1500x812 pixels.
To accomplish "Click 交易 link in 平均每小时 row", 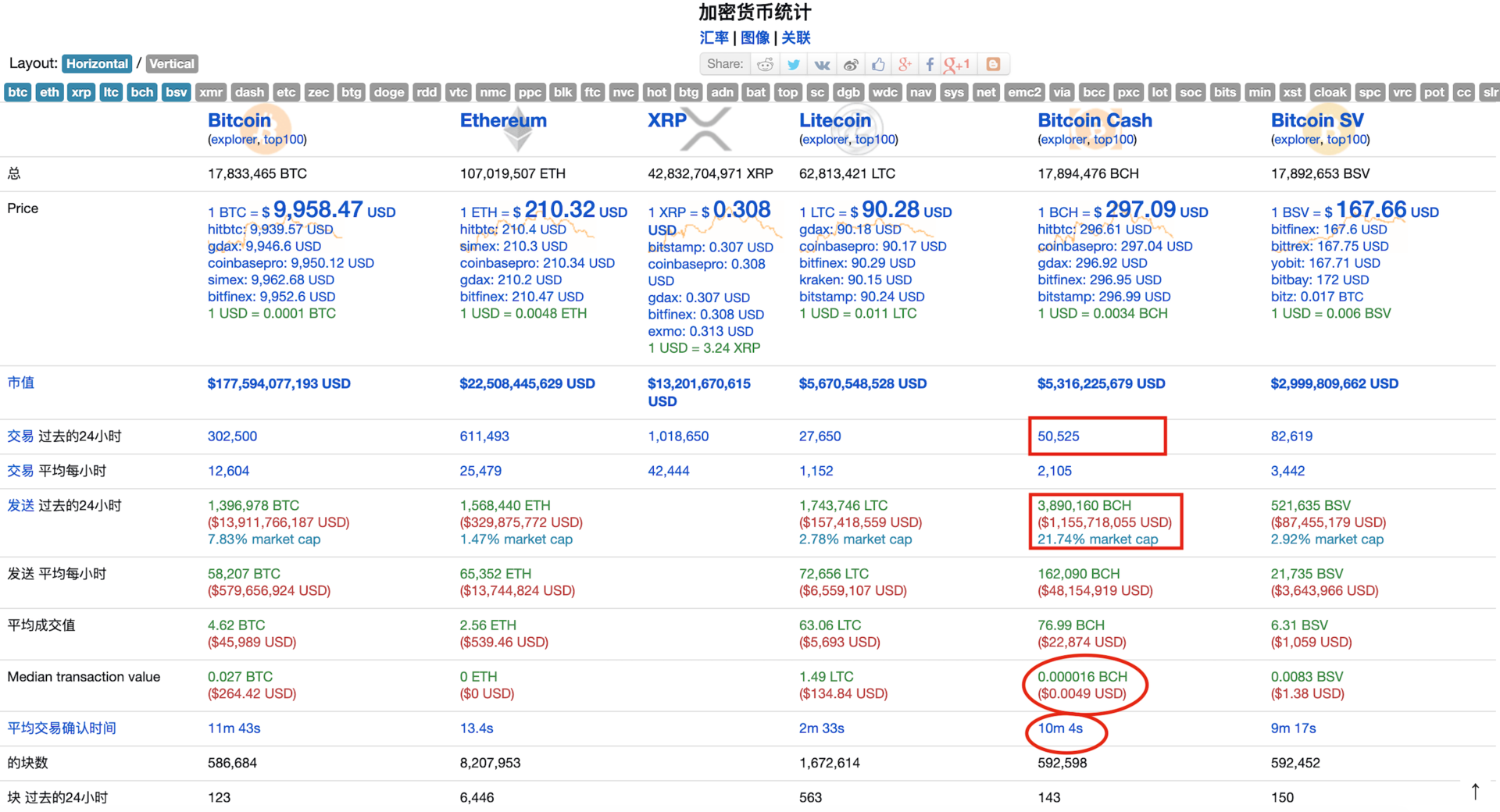I will coord(21,471).
